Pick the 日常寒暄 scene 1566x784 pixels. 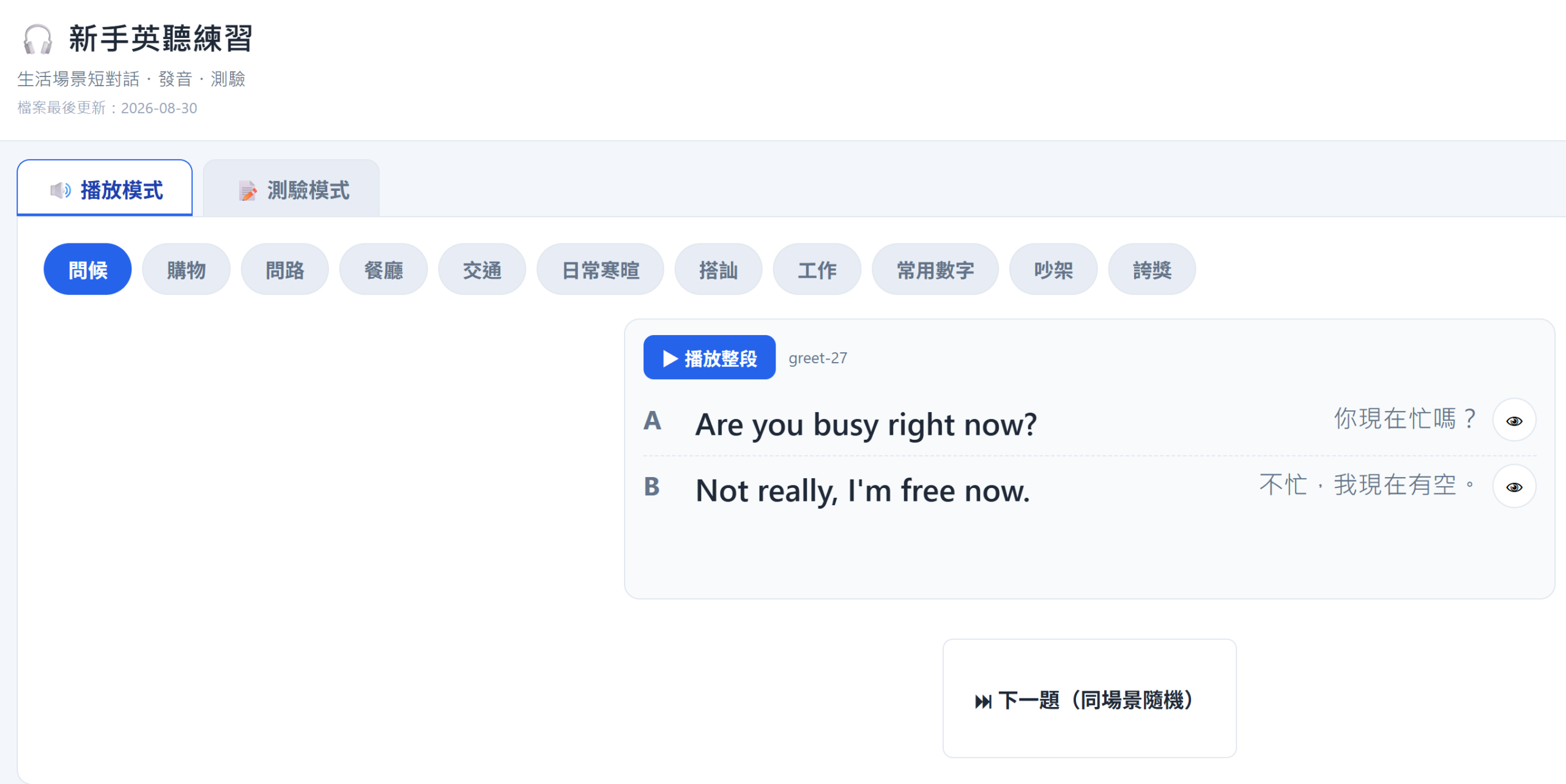[x=600, y=270]
